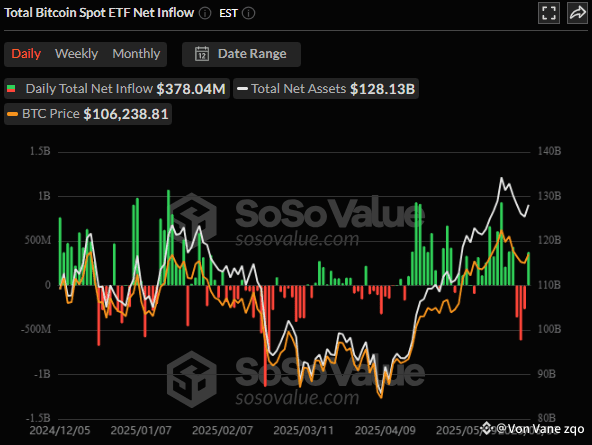592x445 pixels.
Task: Click the 130B right axis label
Action: coord(549,196)
